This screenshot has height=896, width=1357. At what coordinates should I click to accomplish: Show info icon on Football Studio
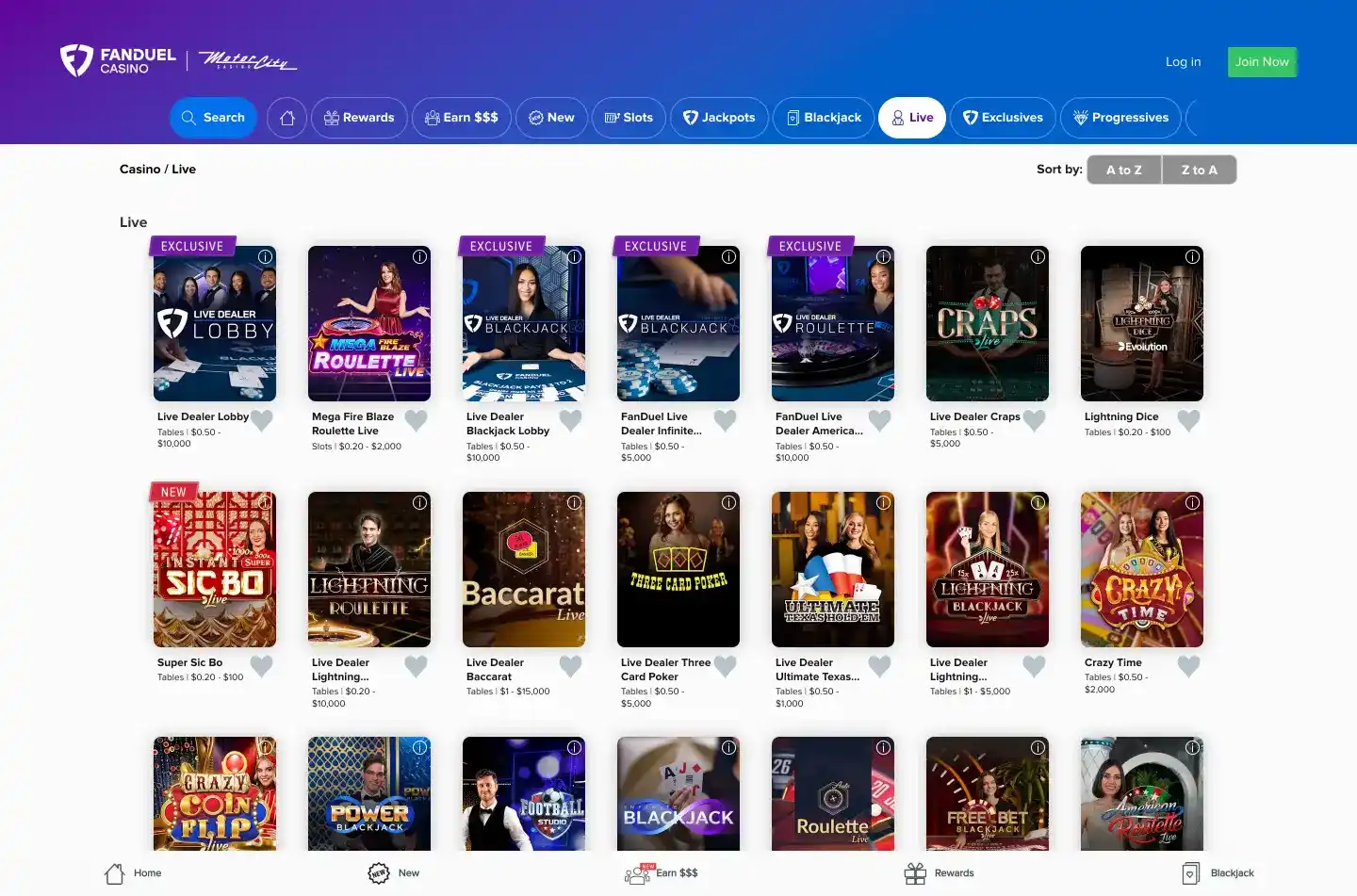(575, 747)
